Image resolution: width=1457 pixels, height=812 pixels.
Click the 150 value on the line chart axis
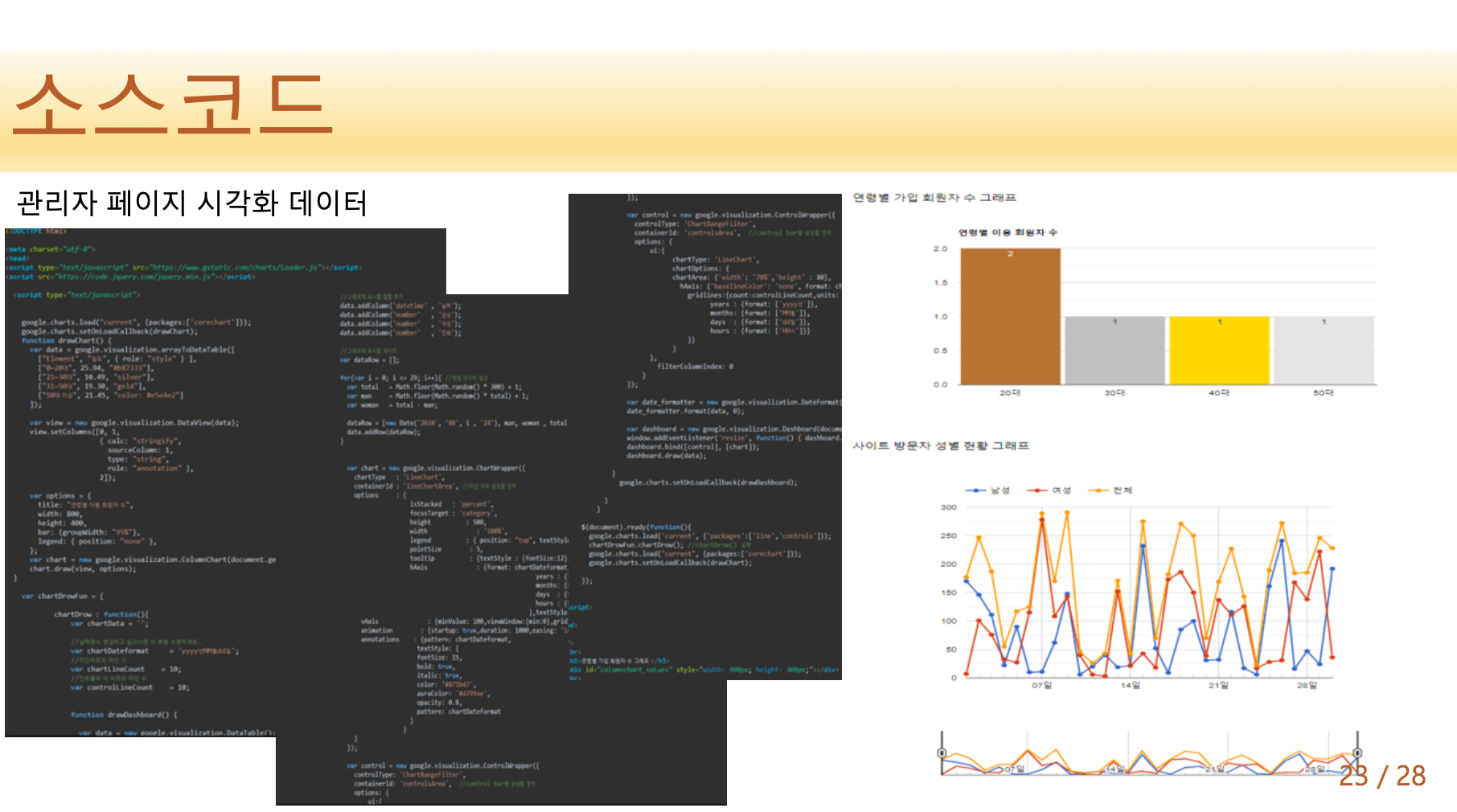click(949, 593)
